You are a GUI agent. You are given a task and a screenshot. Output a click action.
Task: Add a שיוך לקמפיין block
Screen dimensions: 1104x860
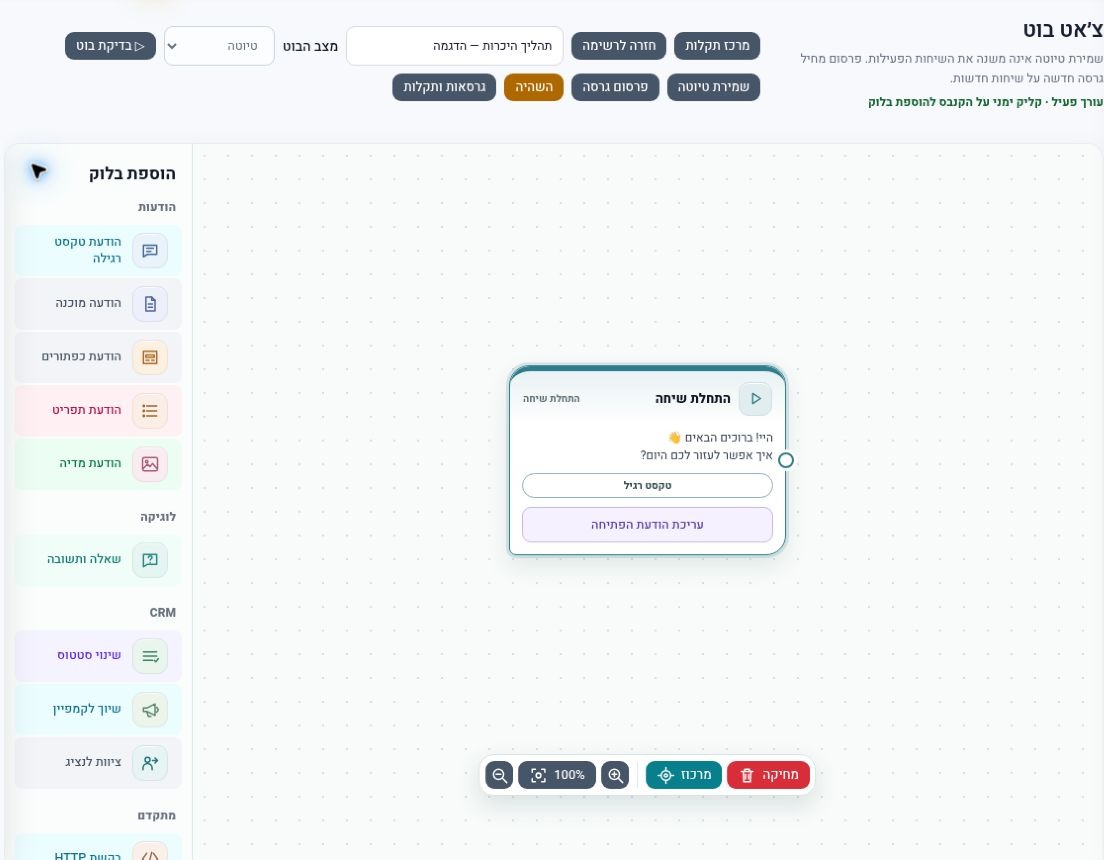(98, 710)
